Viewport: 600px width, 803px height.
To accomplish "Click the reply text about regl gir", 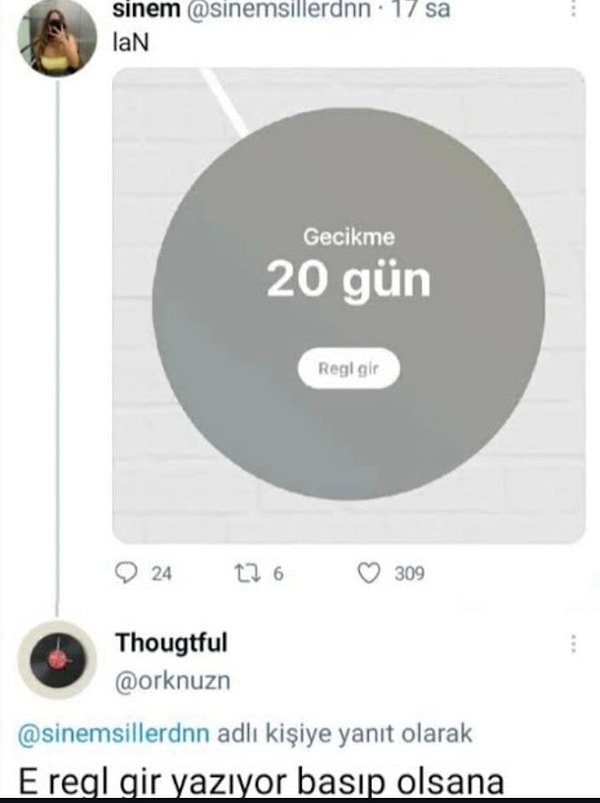I will 261,781.
